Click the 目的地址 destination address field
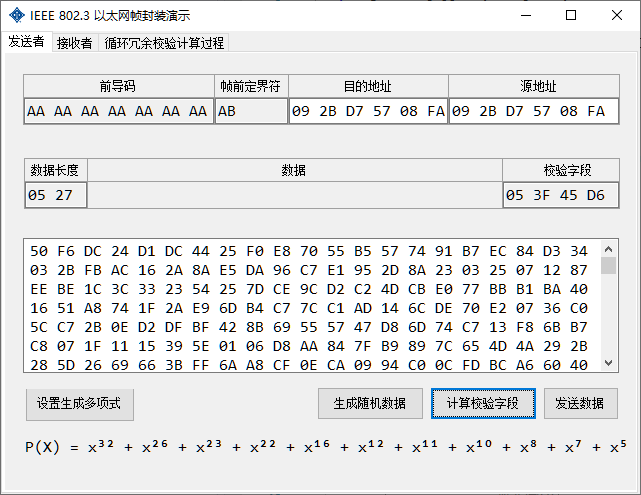The height and width of the screenshot is (495, 641). tap(367, 111)
